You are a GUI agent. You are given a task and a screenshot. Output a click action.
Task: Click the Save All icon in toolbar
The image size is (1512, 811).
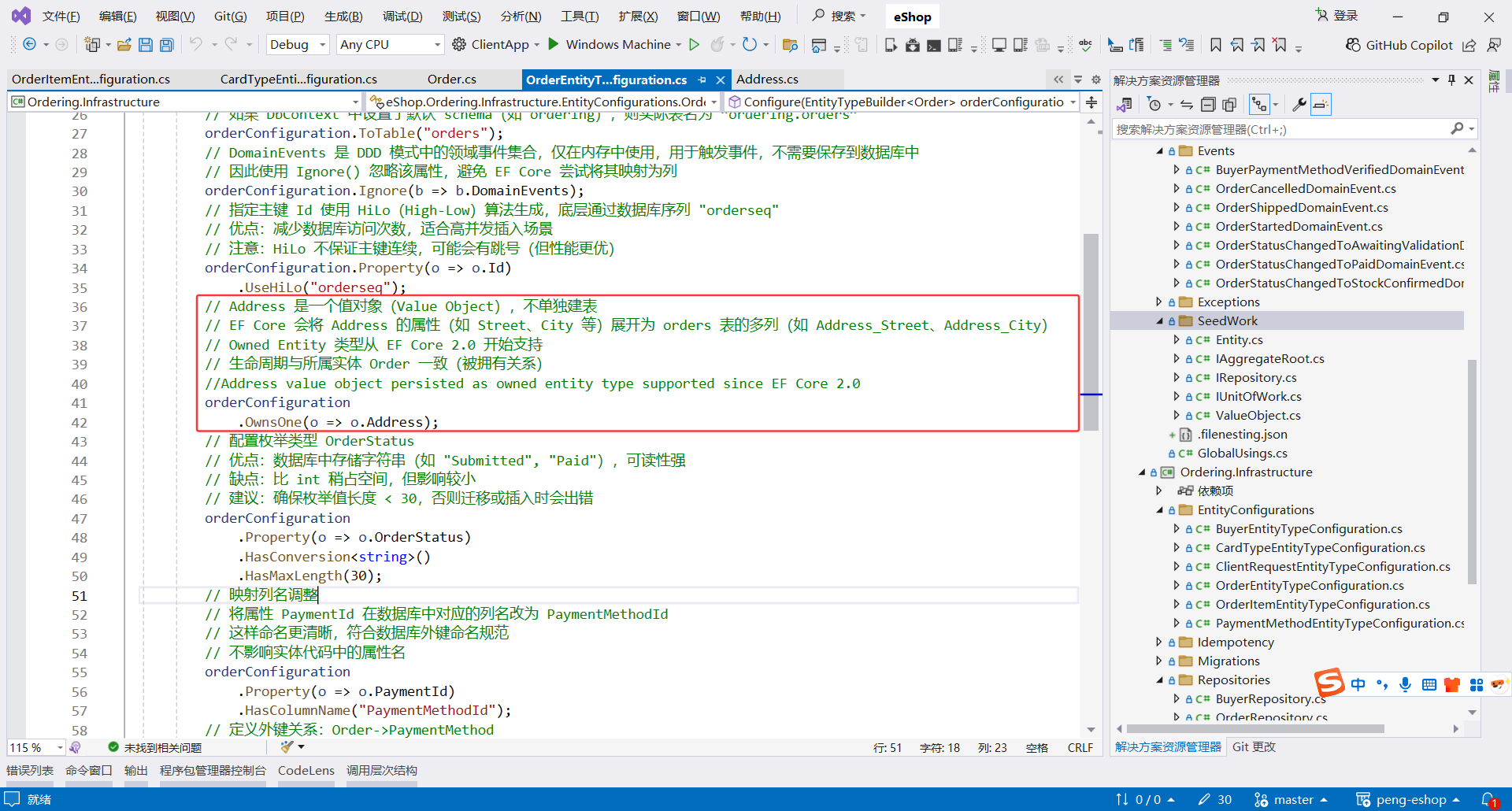(x=167, y=45)
